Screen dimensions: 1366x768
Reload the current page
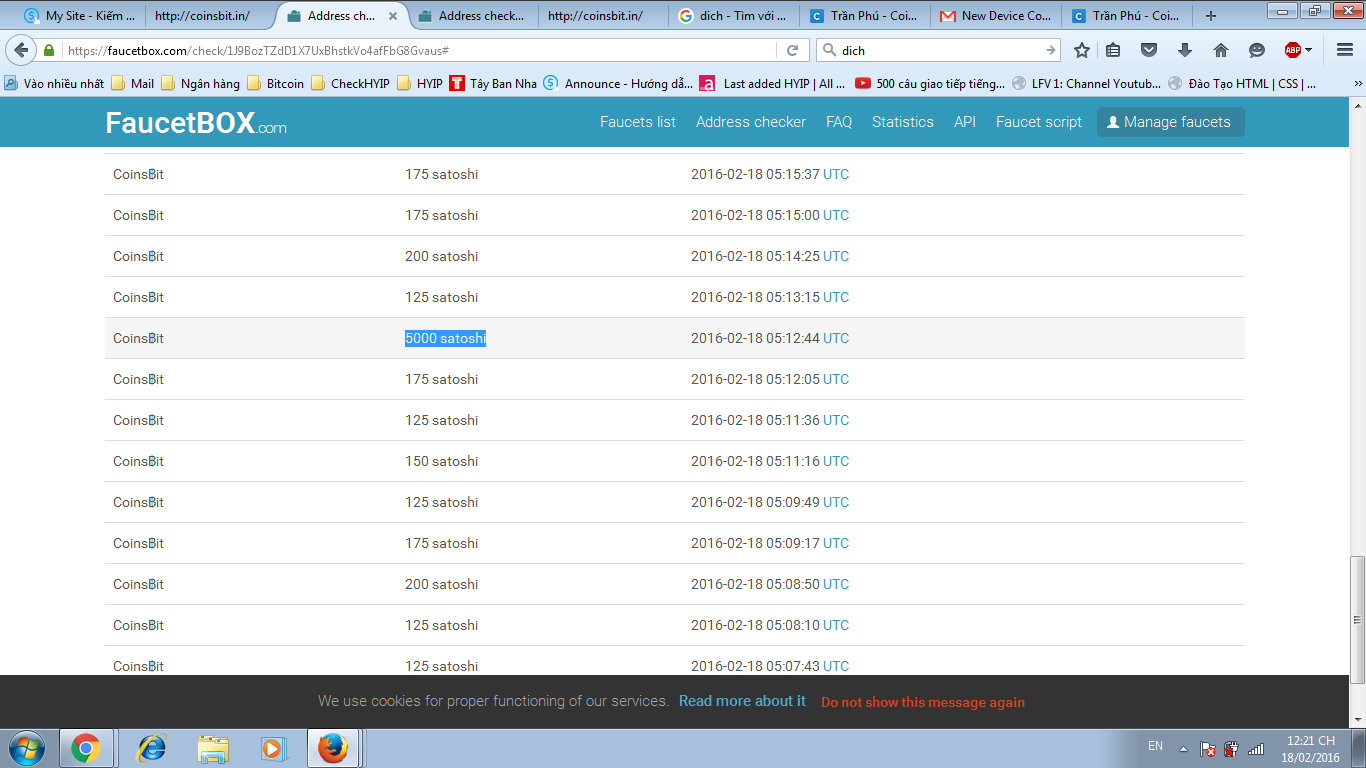click(x=792, y=50)
